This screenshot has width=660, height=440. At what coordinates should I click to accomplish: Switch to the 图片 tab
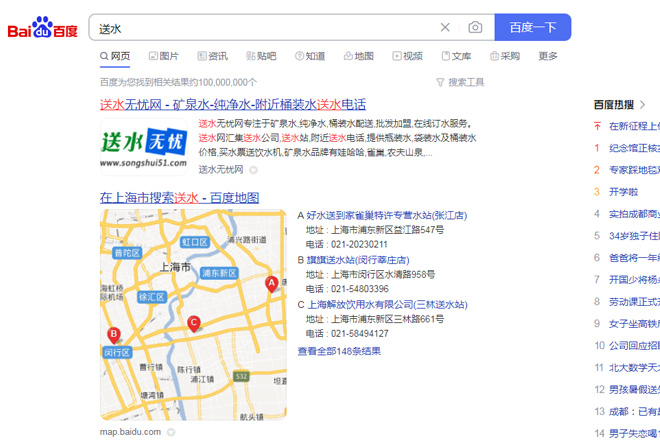pos(164,56)
